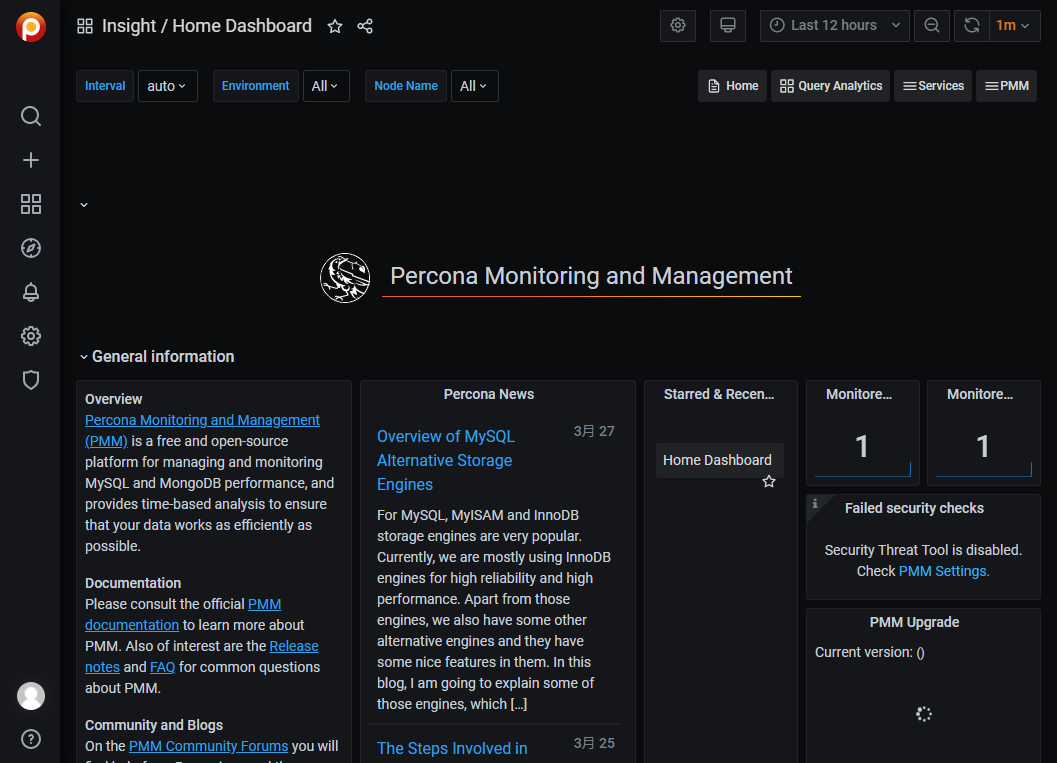Open the Release notes link
The image size is (1057, 763).
[x=202, y=657]
